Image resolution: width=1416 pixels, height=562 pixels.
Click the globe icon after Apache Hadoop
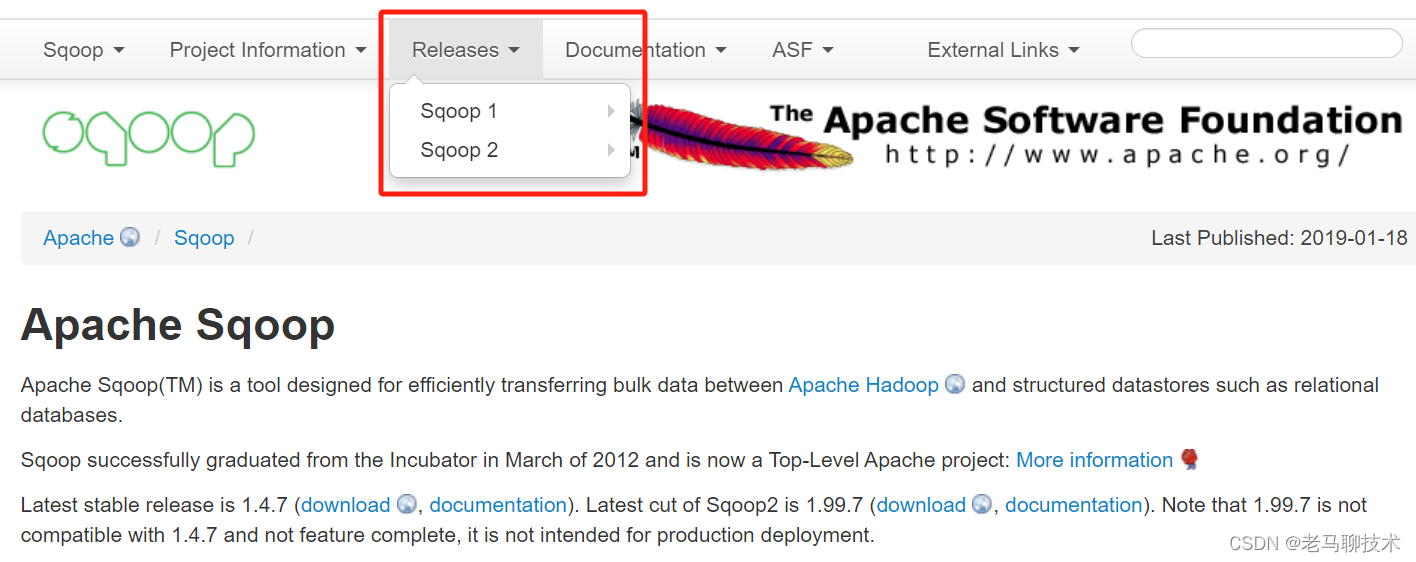[955, 384]
